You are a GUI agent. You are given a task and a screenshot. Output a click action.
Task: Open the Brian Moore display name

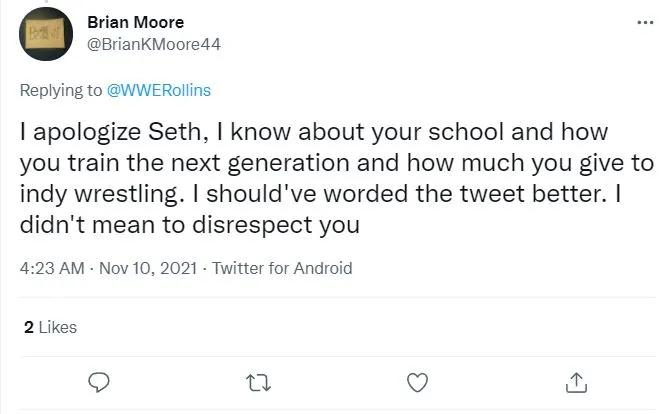click(x=136, y=22)
